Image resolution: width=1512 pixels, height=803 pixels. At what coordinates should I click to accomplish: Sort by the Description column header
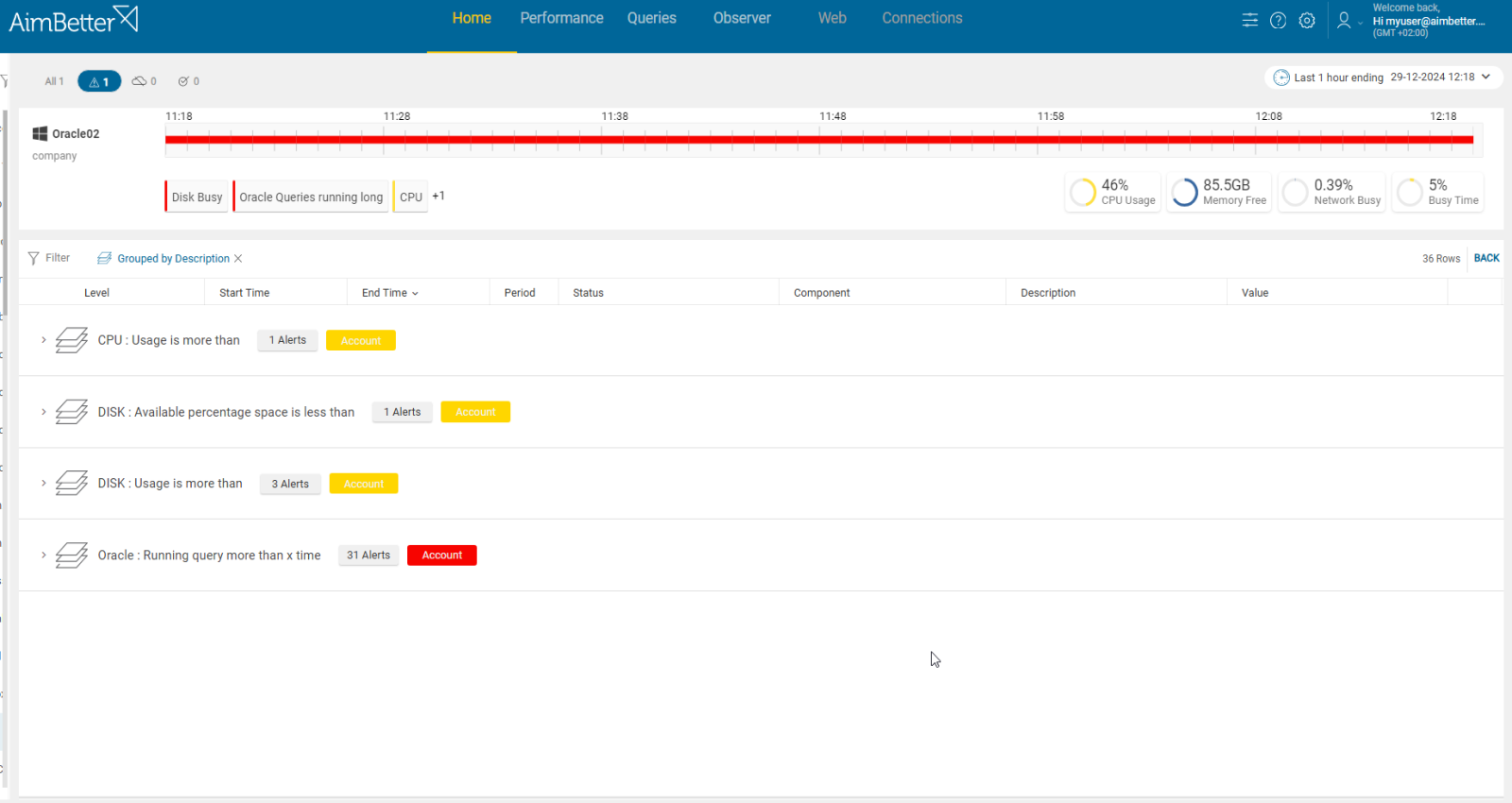point(1048,293)
